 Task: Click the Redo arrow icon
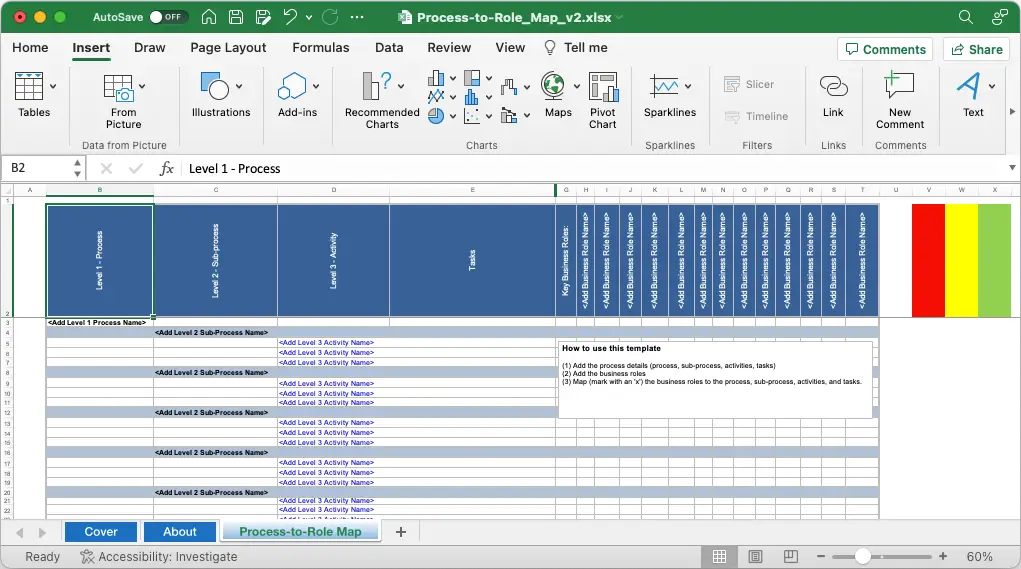point(330,17)
